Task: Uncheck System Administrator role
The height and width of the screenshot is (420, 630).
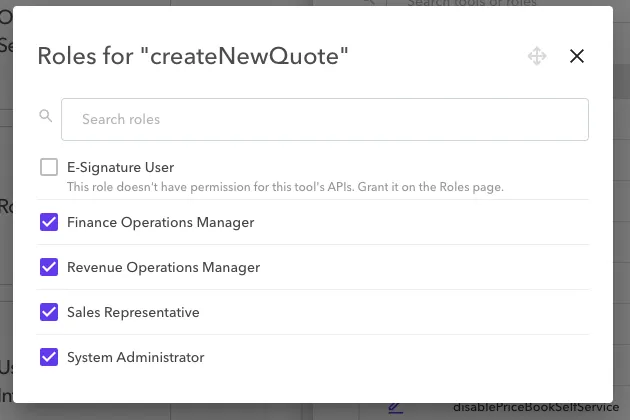Action: click(x=49, y=357)
